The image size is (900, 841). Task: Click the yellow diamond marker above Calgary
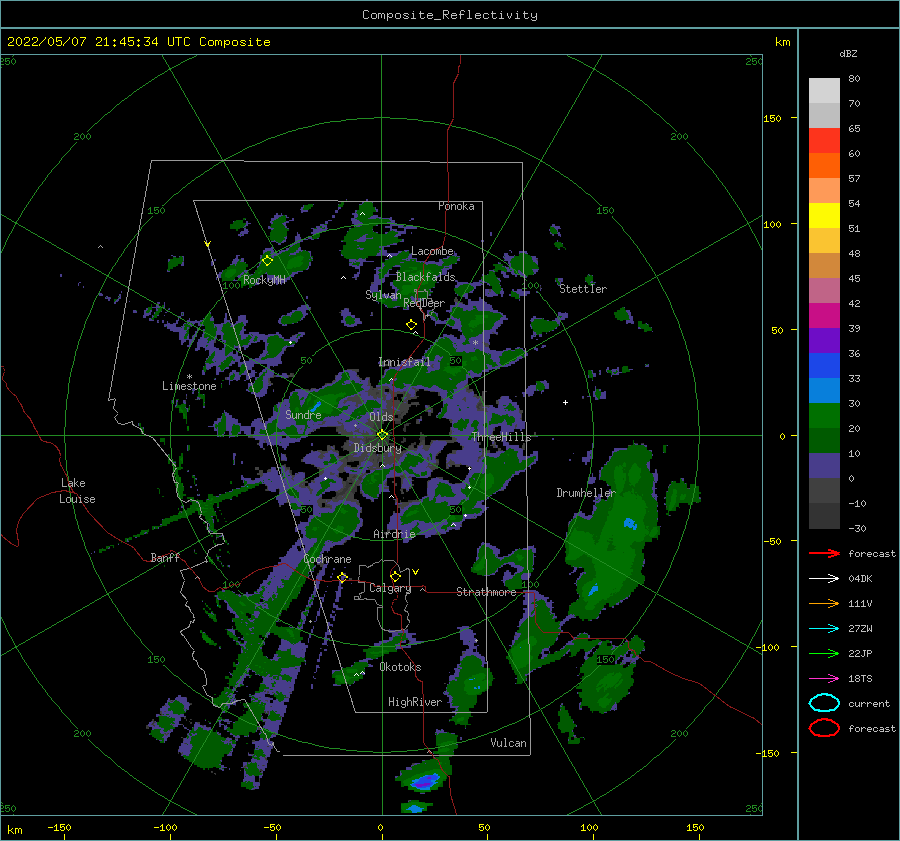[x=395, y=576]
